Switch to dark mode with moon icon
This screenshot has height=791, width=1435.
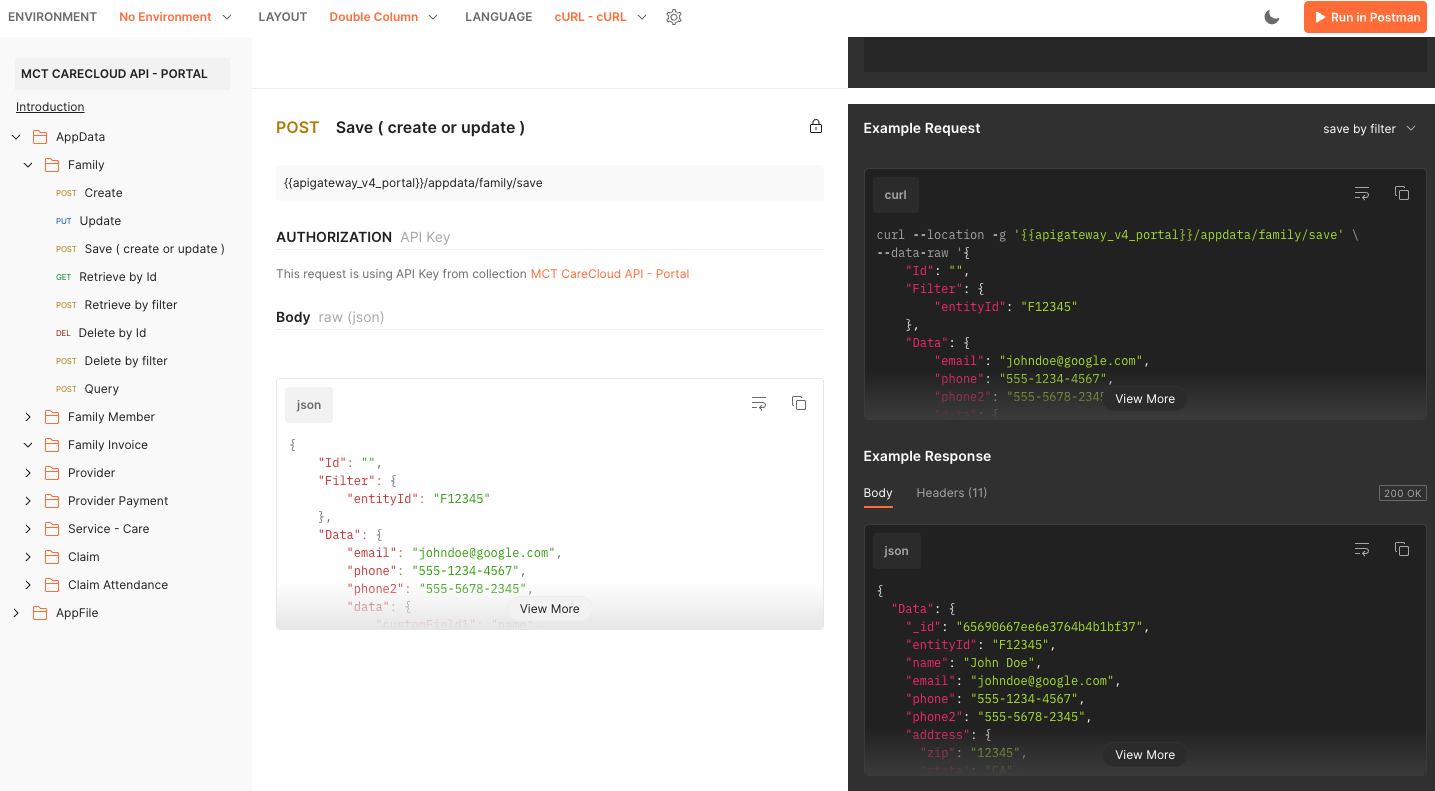coord(1271,17)
